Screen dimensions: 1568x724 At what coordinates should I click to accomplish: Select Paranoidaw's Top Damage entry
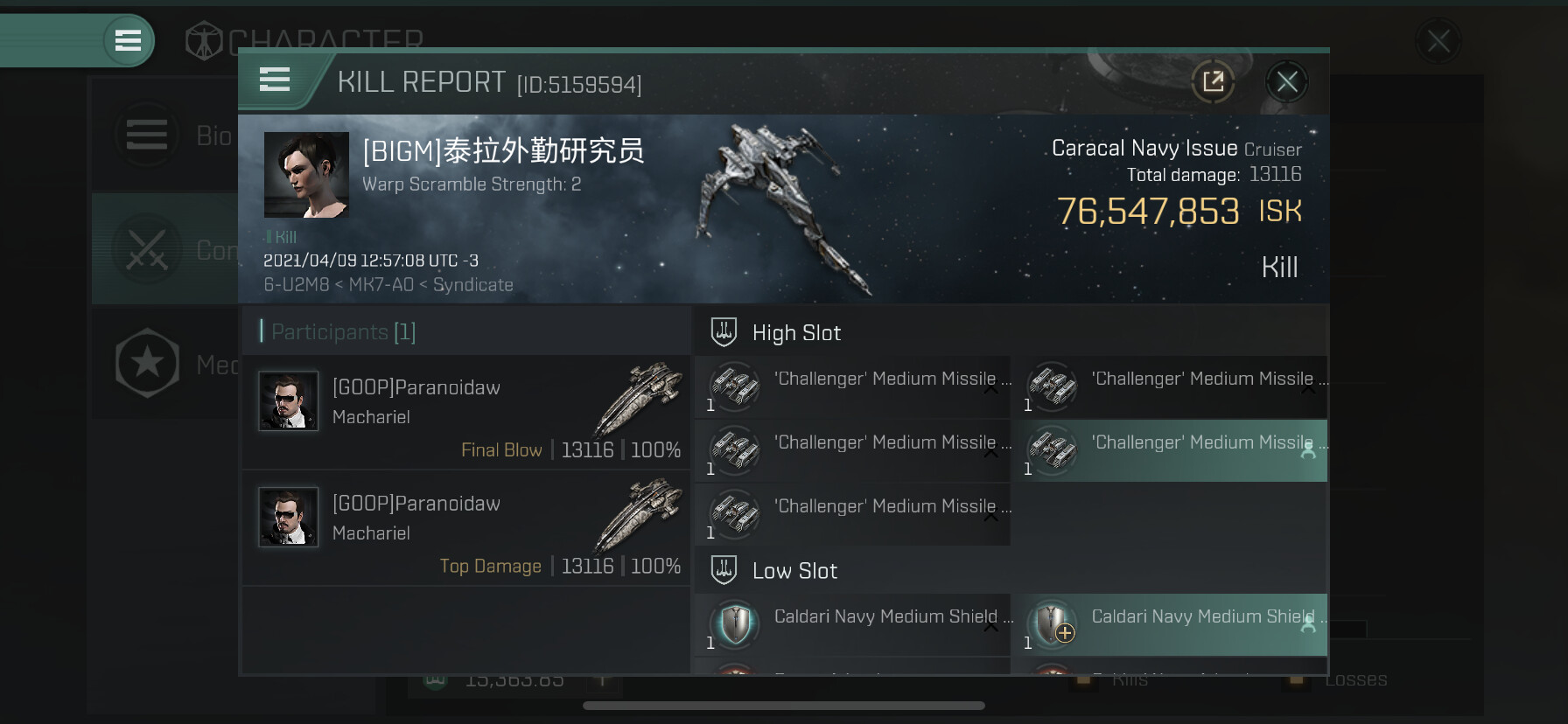(x=466, y=528)
